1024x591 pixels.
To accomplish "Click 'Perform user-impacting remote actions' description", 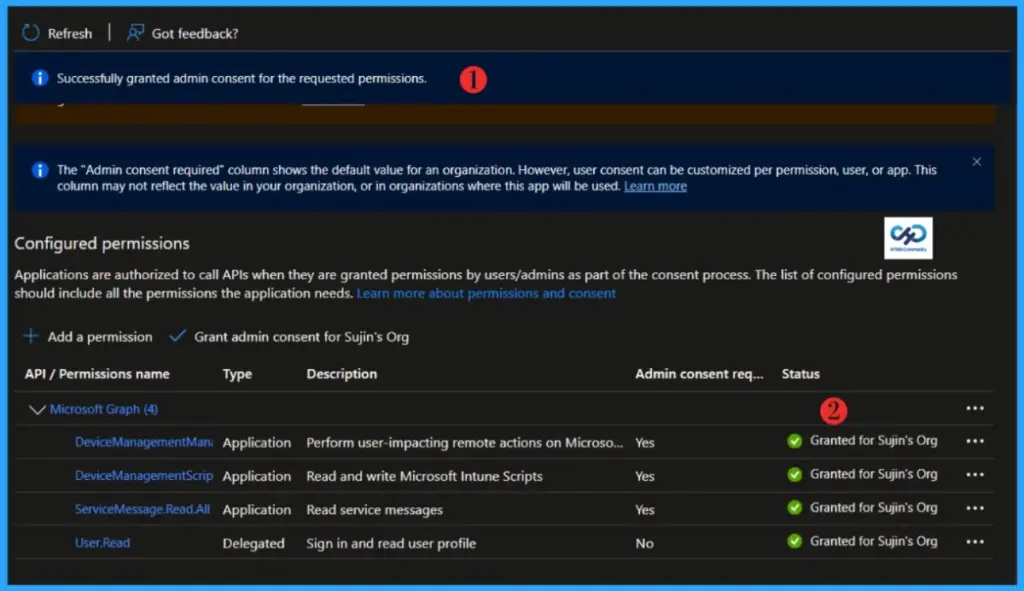I will tap(465, 443).
